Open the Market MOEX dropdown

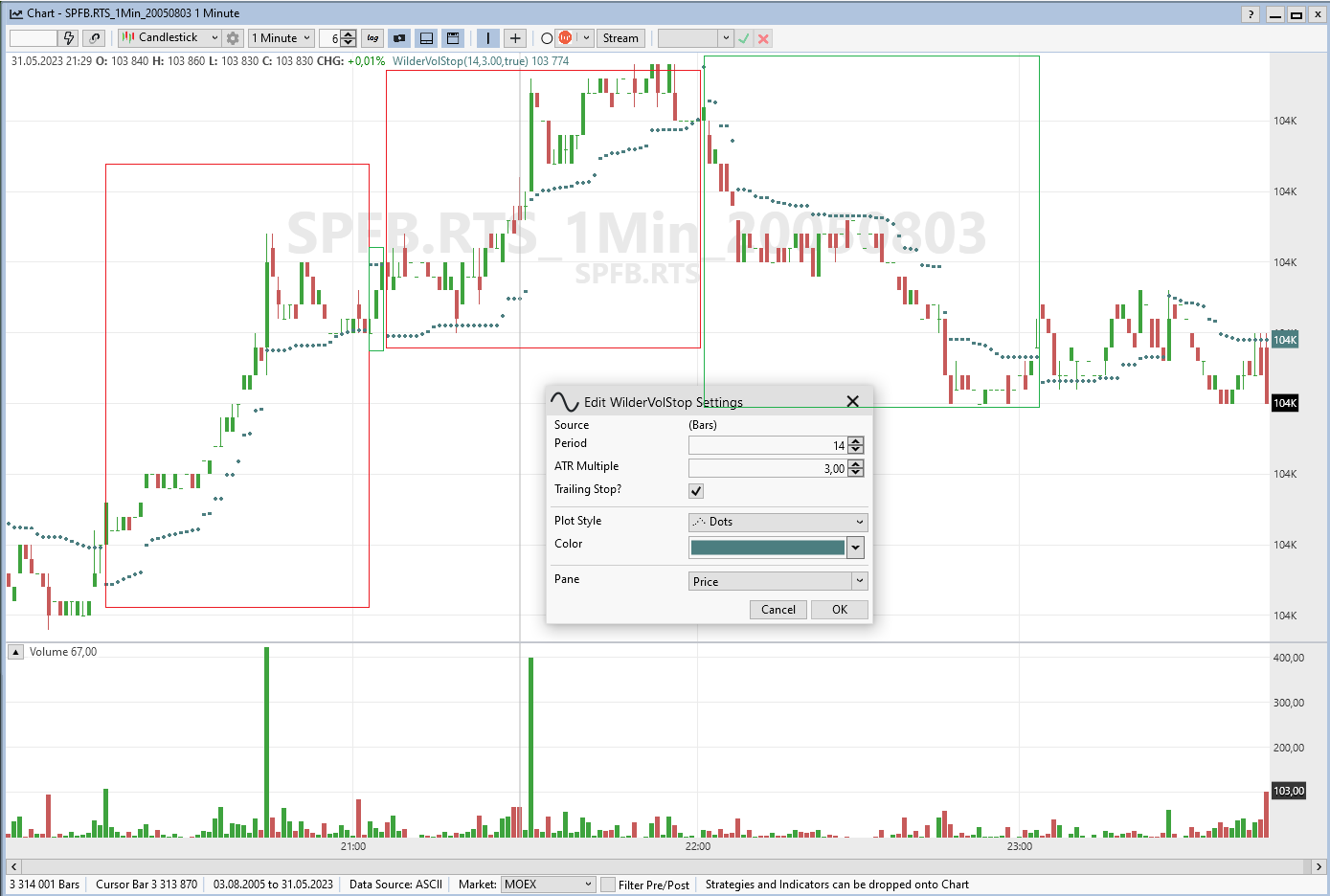click(x=549, y=885)
